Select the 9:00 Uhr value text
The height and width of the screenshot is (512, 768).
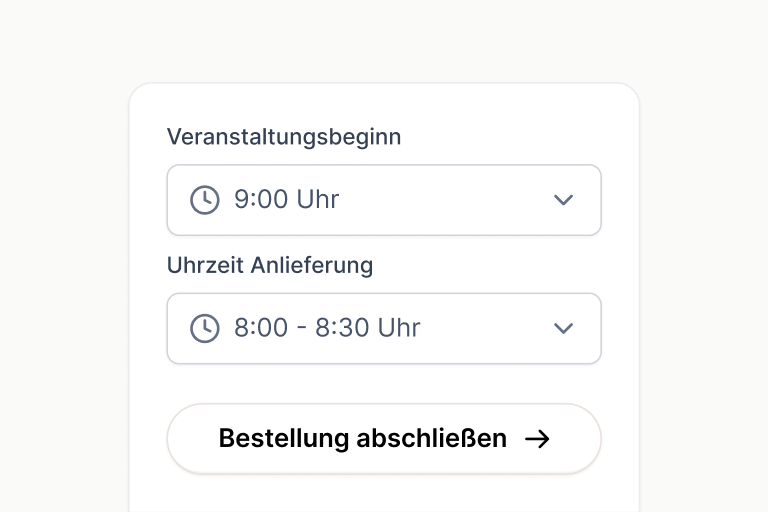(x=287, y=200)
